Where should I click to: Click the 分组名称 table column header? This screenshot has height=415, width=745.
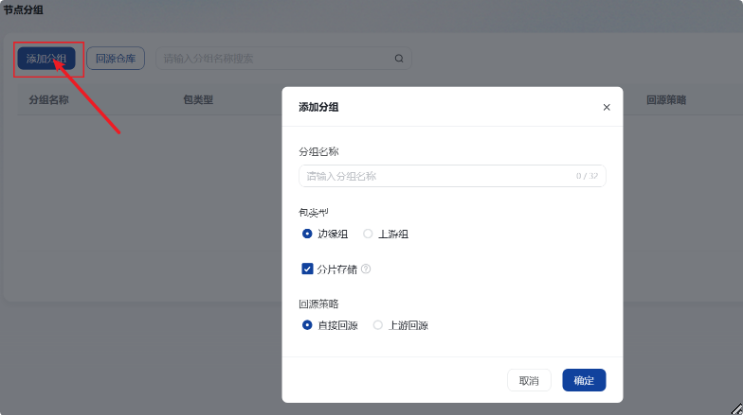point(48,100)
